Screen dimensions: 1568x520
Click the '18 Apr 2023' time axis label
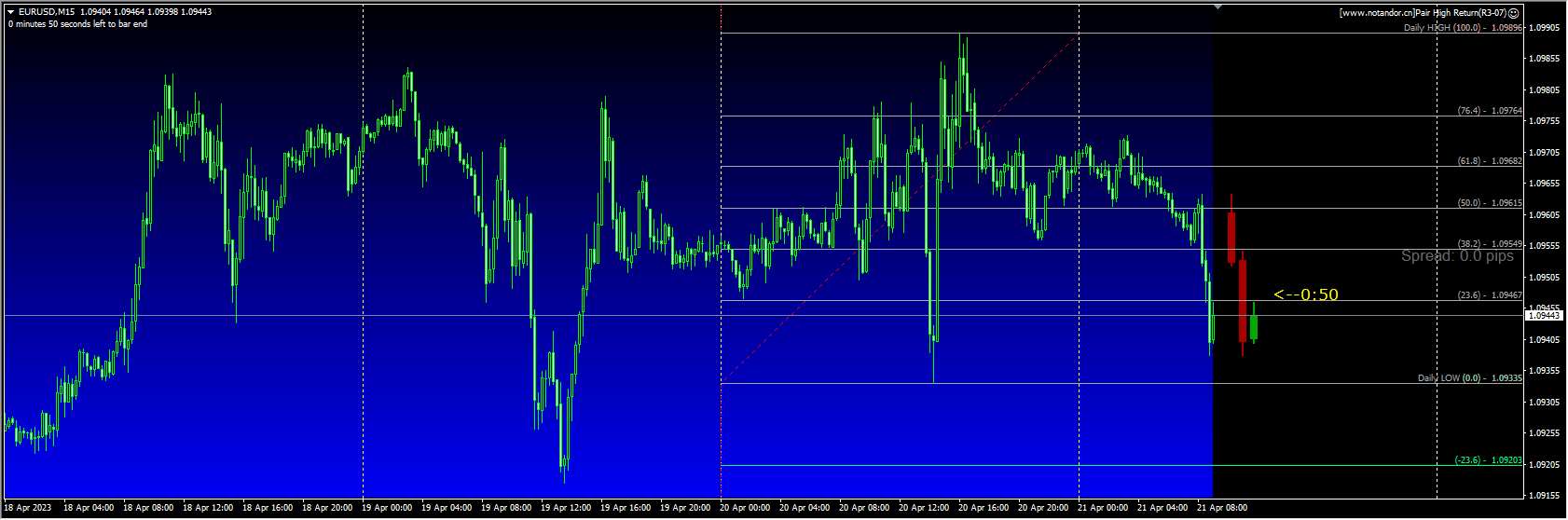(29, 508)
